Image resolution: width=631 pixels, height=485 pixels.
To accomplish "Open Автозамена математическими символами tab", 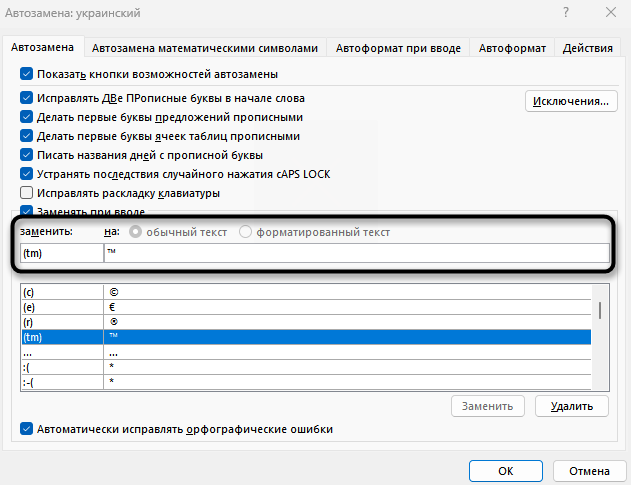I will tap(205, 48).
